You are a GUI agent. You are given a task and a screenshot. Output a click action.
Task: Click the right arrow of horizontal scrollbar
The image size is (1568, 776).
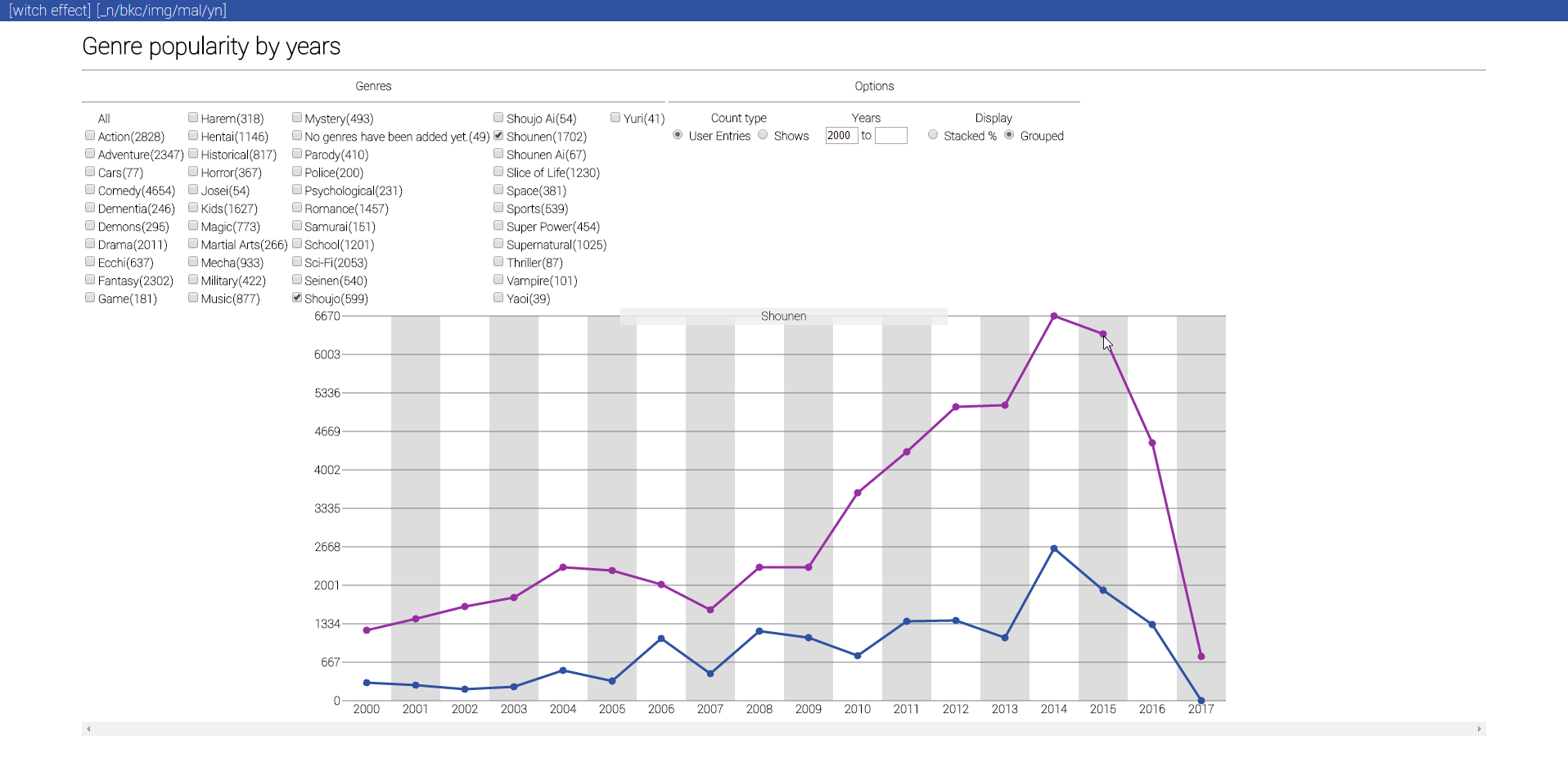coord(1479,729)
